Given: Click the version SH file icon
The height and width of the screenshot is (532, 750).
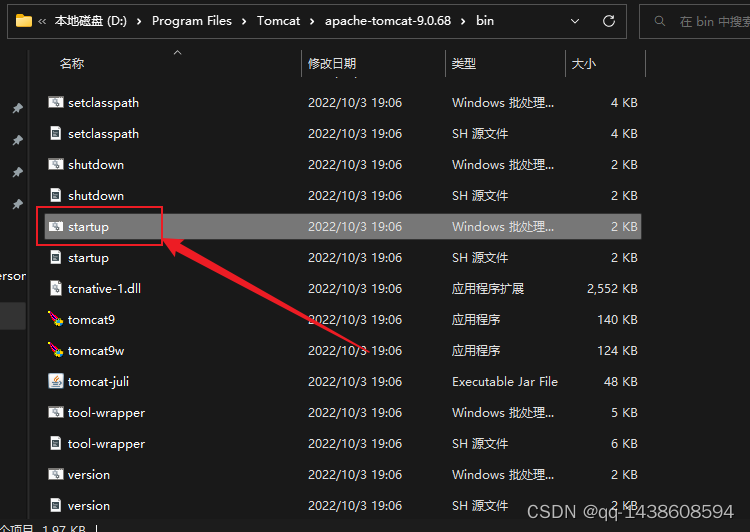Looking at the screenshot, I should click(x=55, y=505).
